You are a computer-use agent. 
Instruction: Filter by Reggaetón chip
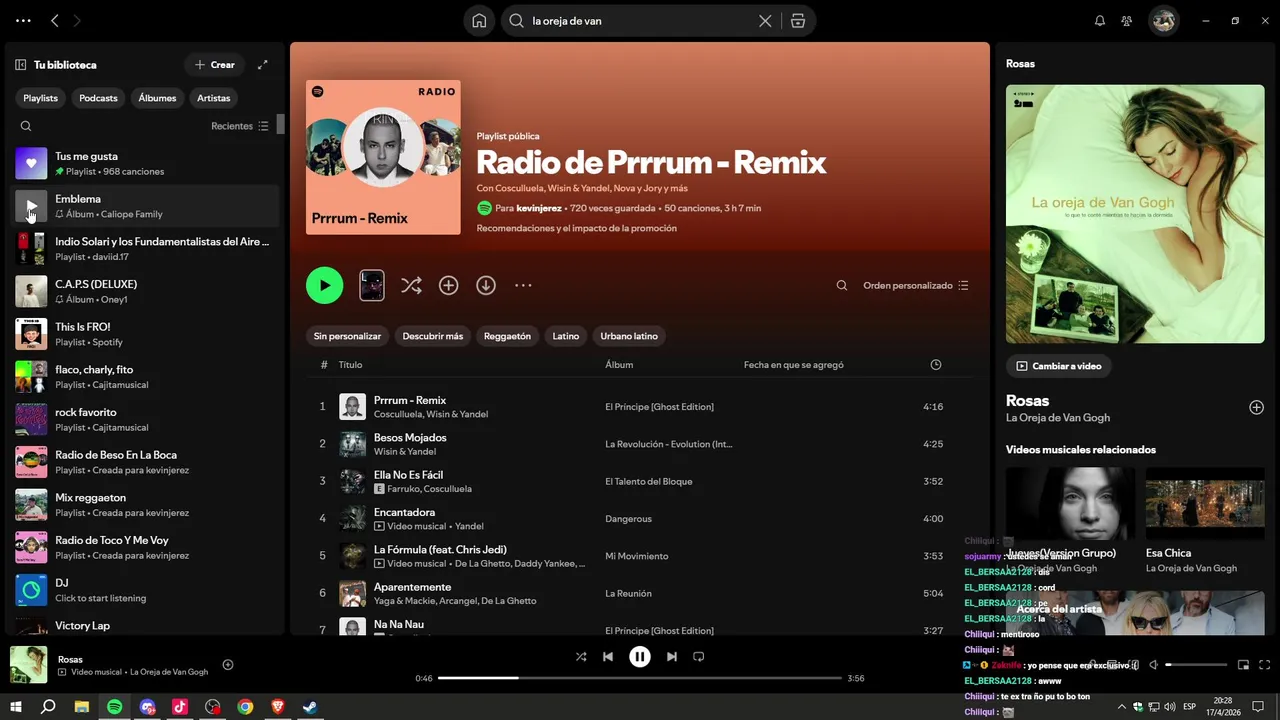[x=507, y=336]
